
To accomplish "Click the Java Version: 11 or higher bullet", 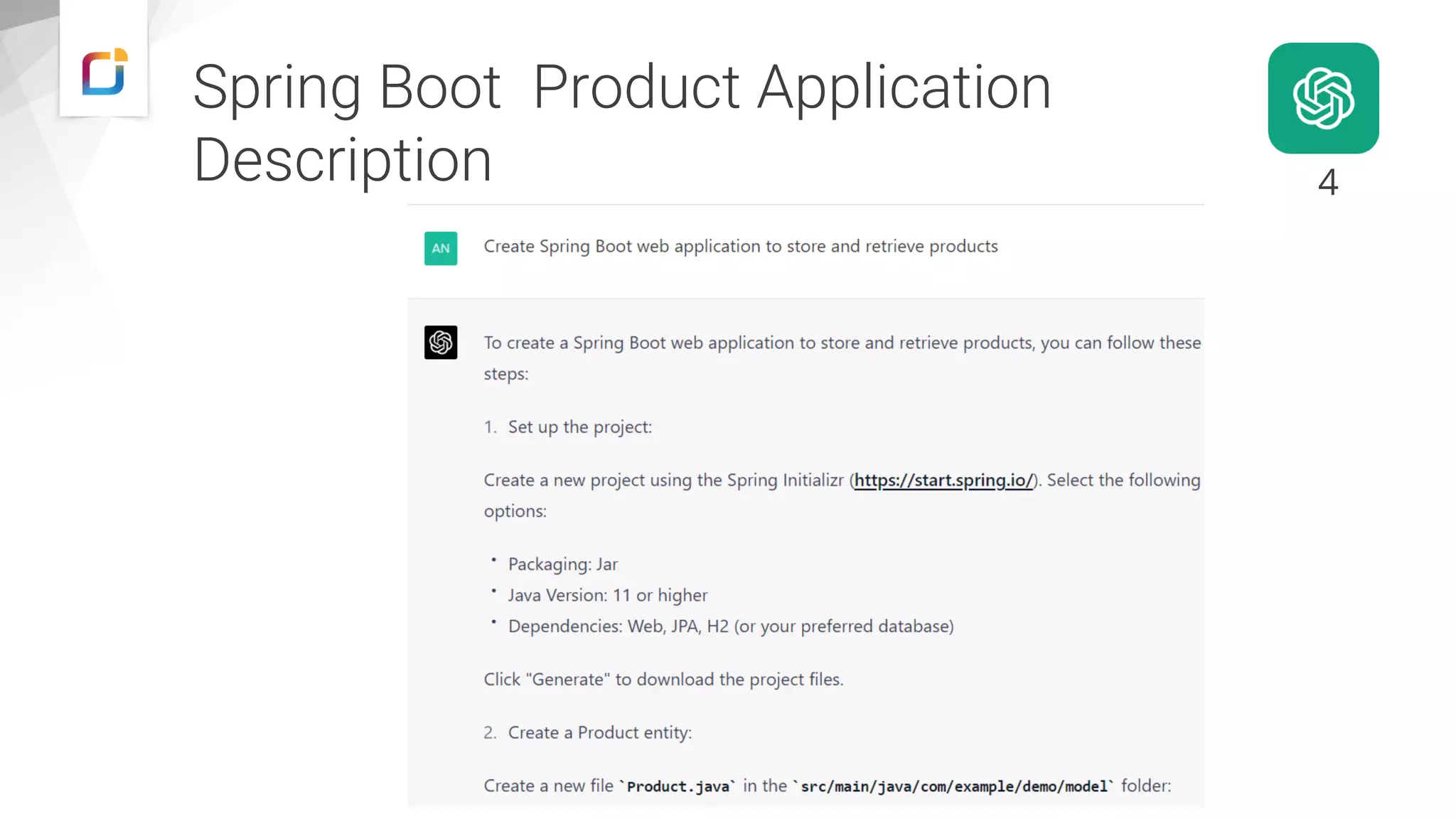I will coord(607,596).
